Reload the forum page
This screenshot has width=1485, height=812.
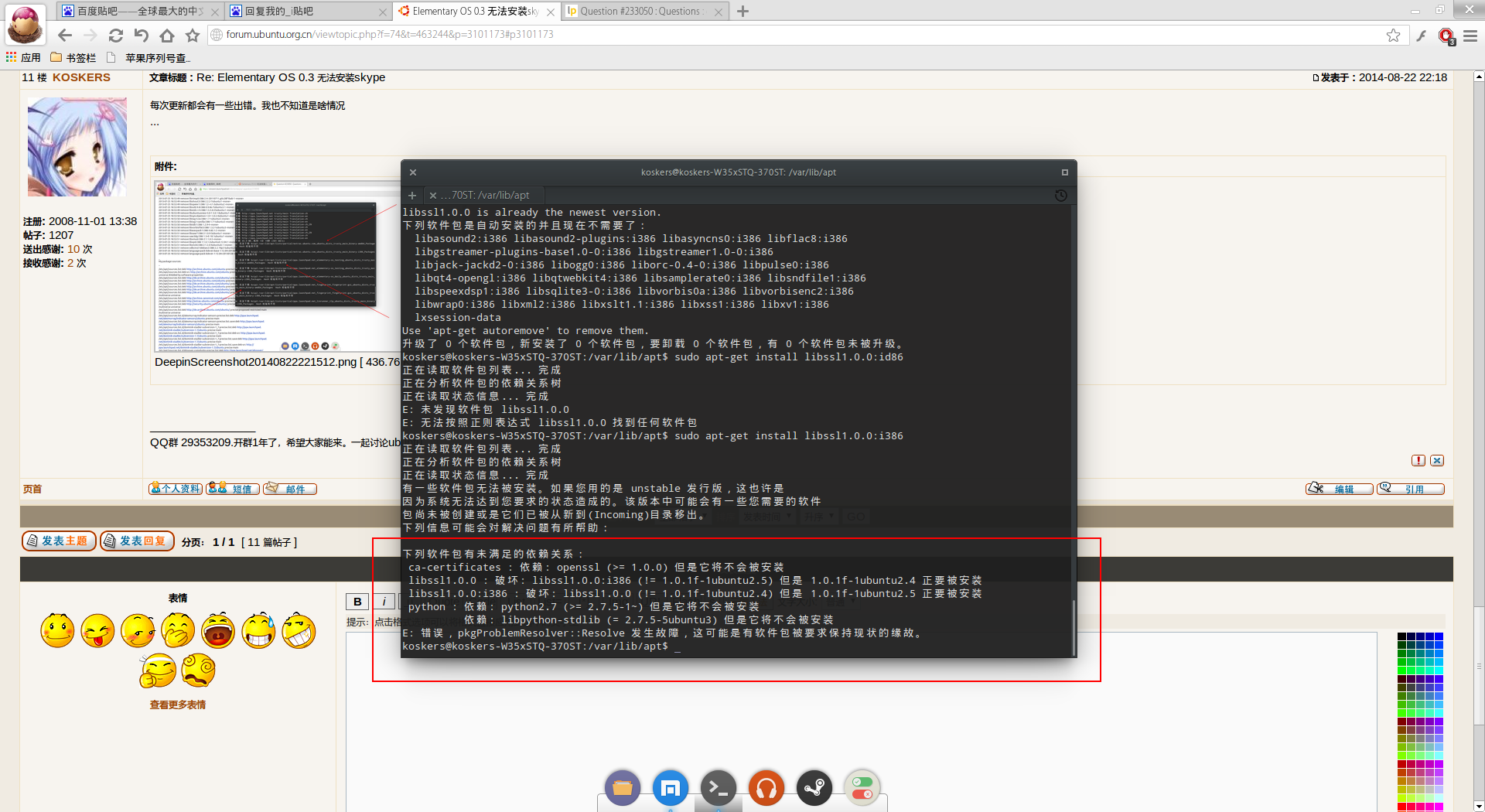pos(116,35)
